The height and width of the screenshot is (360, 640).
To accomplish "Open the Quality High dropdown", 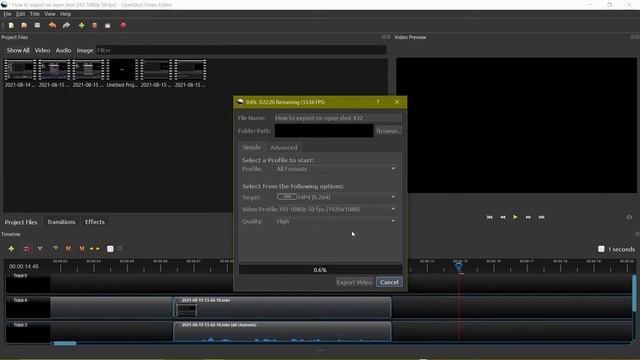I will click(336, 221).
